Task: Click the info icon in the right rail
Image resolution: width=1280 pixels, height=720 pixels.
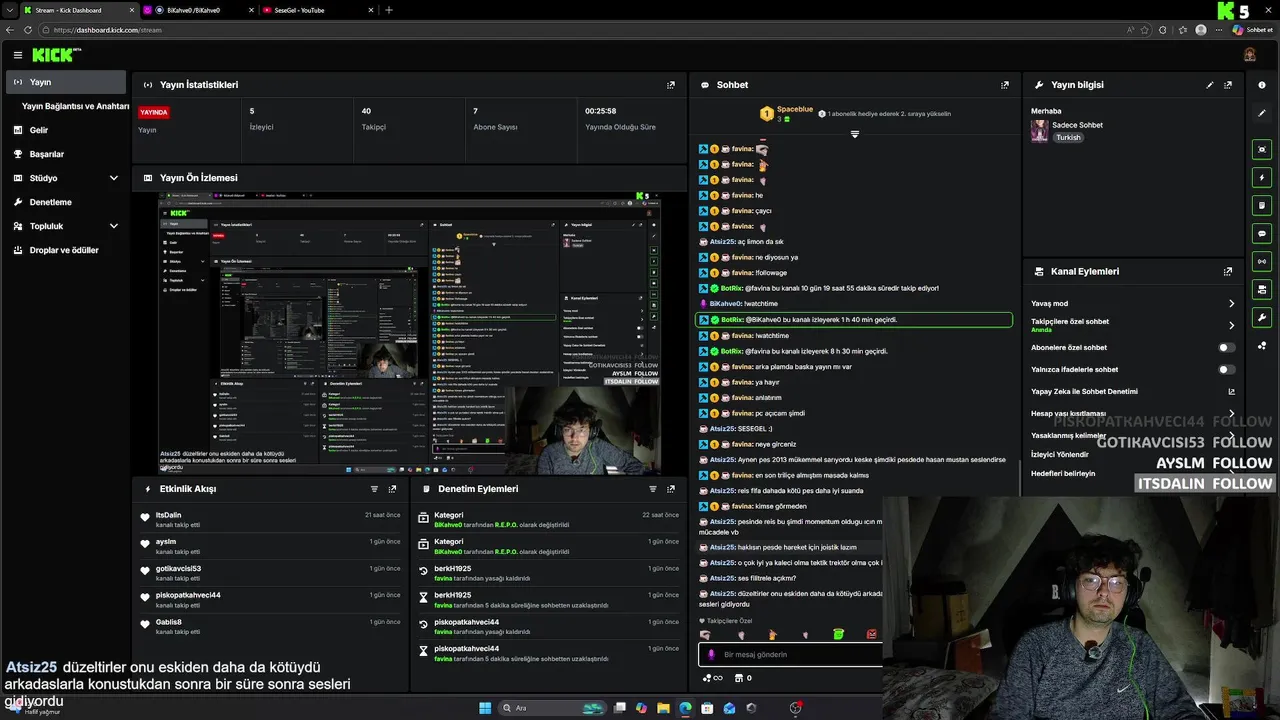Action: [1262, 85]
